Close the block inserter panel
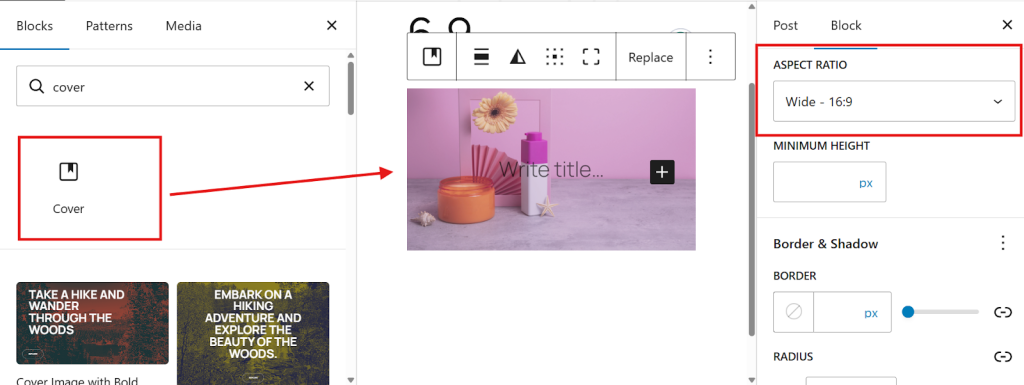This screenshot has width=1024, height=385. 332,25
